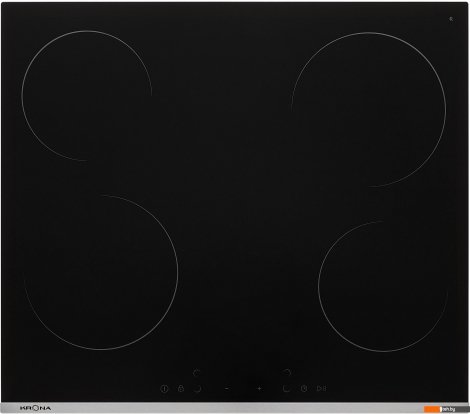Click the bottom-left large burner ring
The height and width of the screenshot is (414, 470).
point(100,272)
